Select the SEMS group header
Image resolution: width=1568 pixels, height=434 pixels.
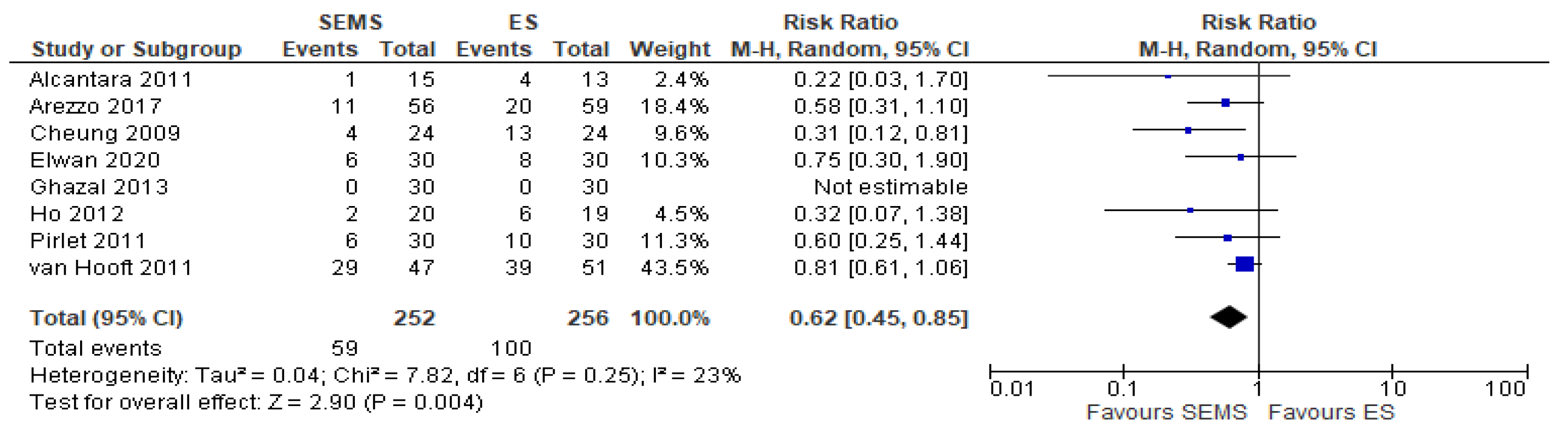pos(350,22)
